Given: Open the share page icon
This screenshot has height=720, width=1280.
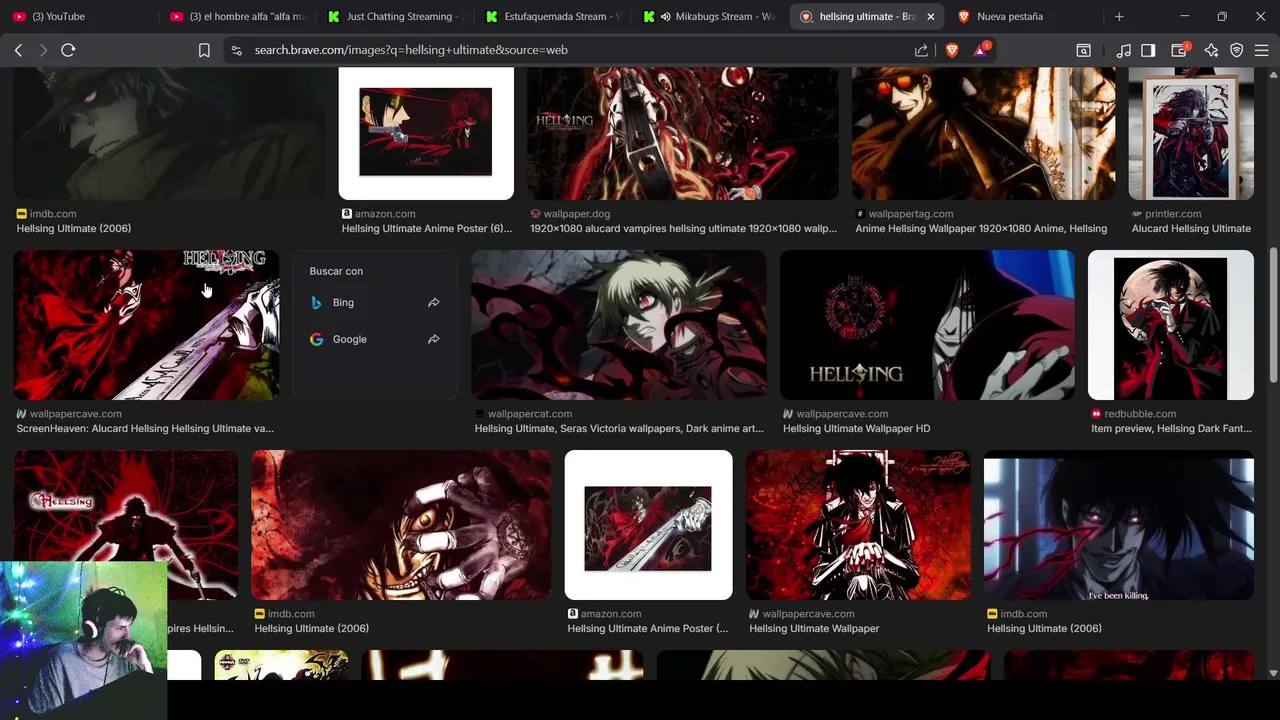Looking at the screenshot, I should click(921, 50).
